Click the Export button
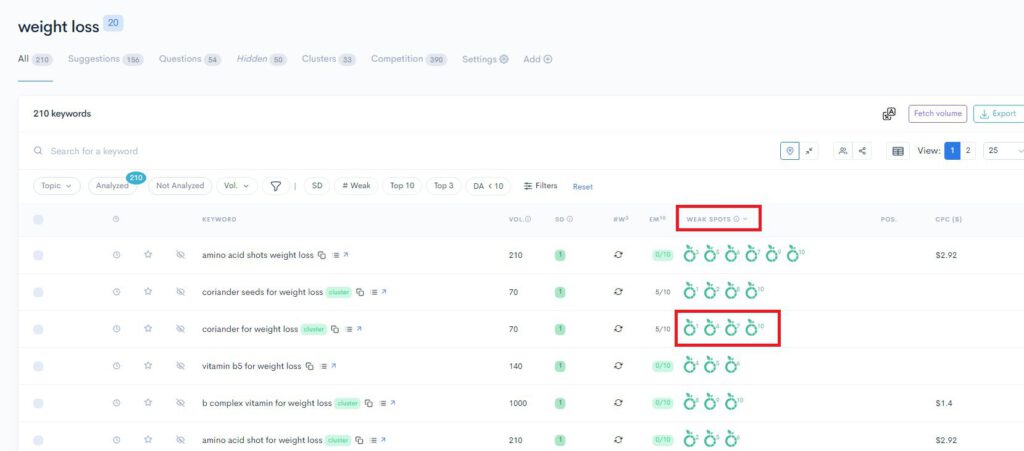 [999, 114]
